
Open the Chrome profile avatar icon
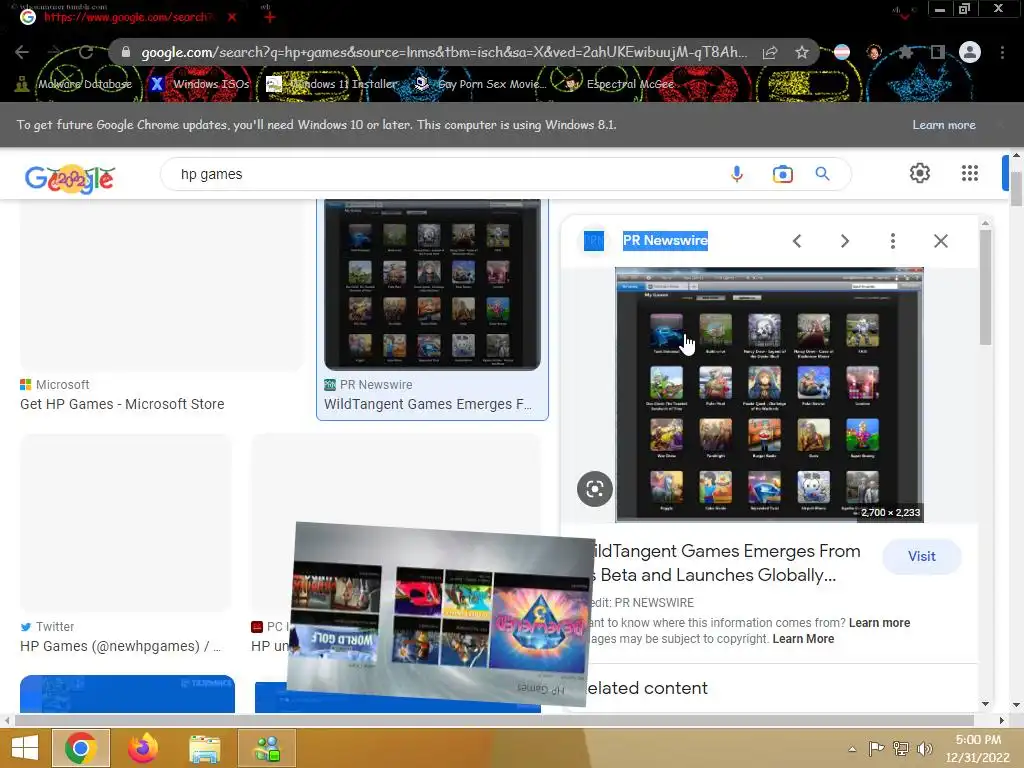pyautogui.click(x=970, y=52)
